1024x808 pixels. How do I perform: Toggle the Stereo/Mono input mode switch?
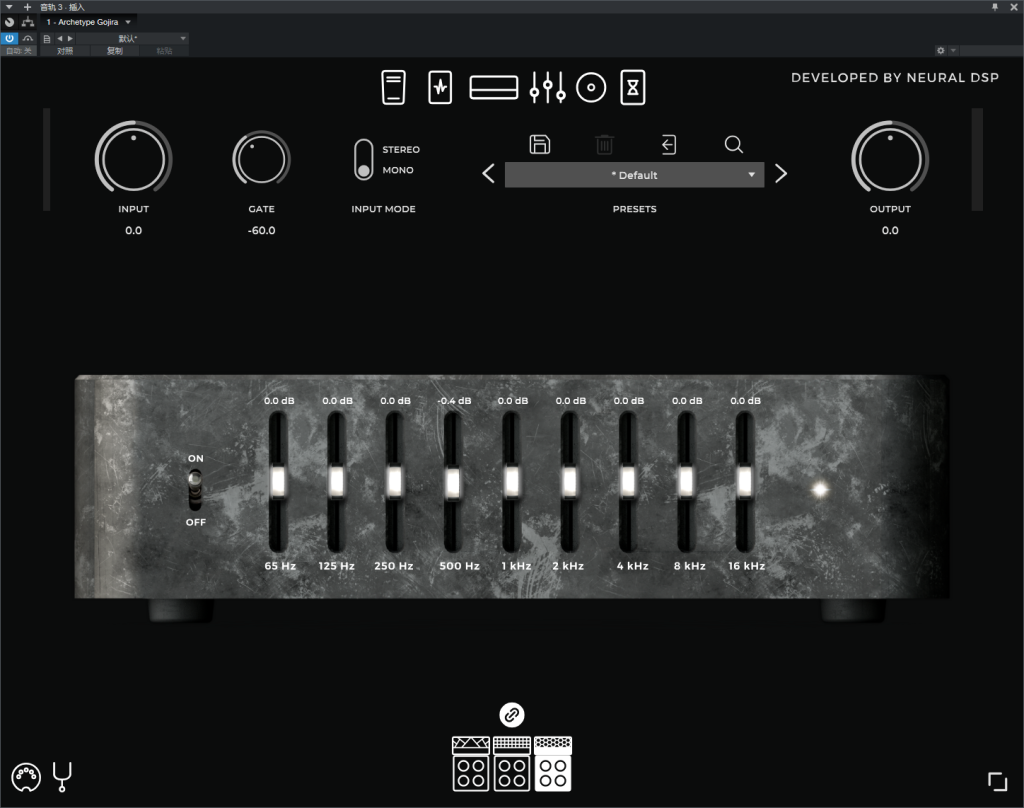point(364,159)
